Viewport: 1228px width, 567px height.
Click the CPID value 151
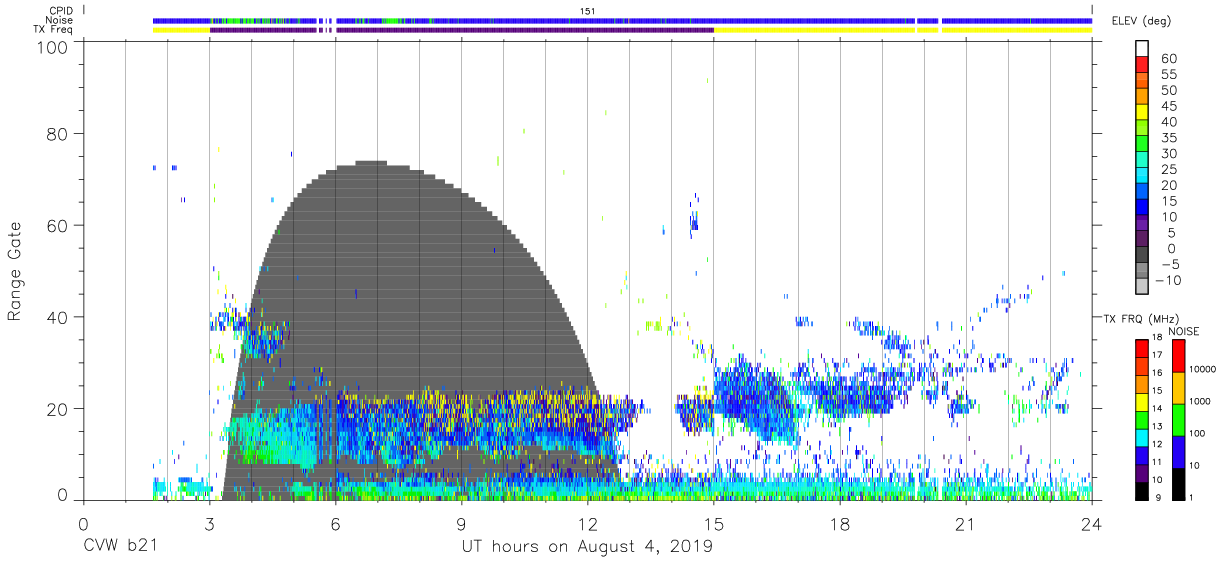[x=588, y=10]
